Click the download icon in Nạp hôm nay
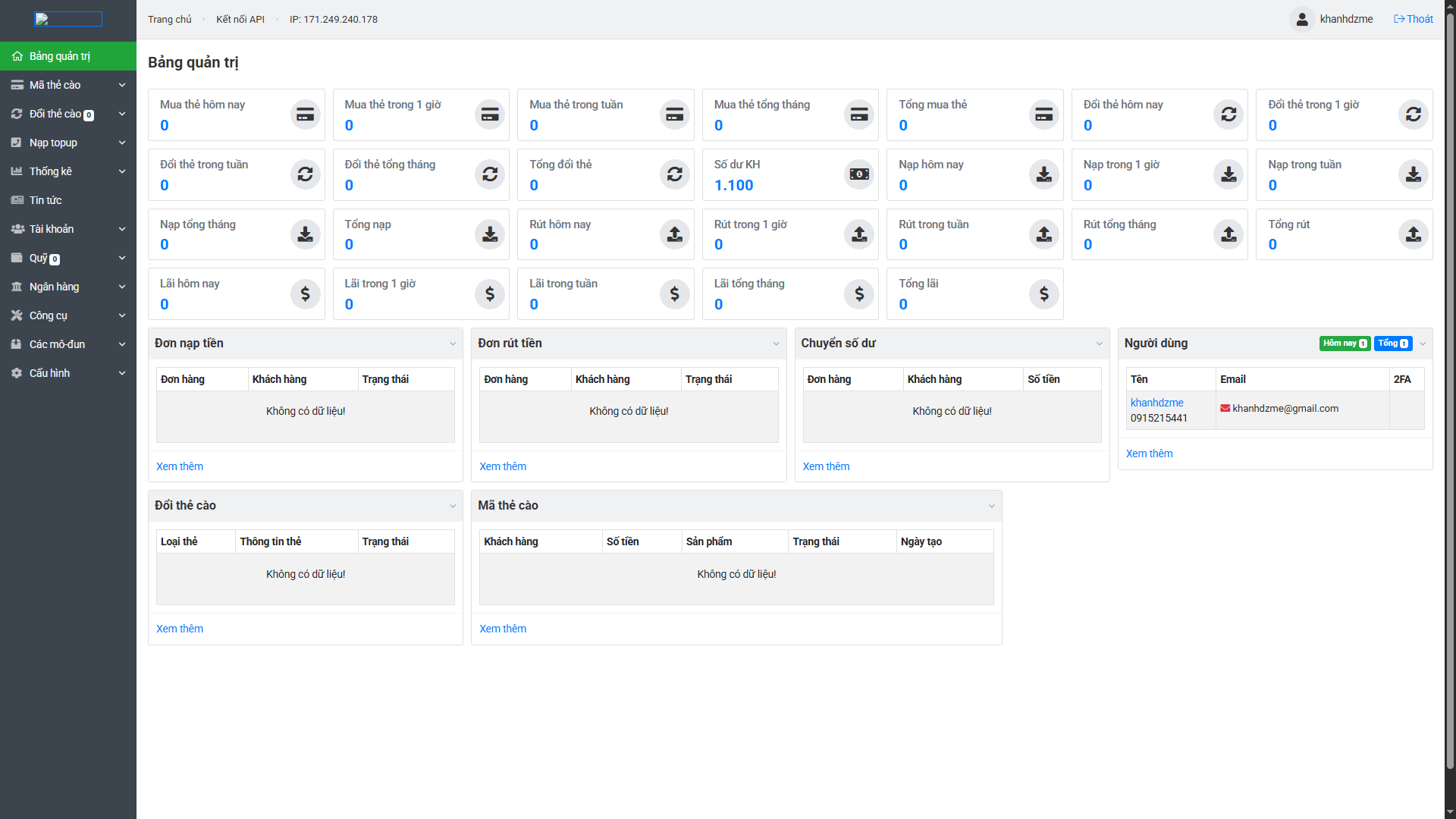The width and height of the screenshot is (1456, 819). [1043, 174]
